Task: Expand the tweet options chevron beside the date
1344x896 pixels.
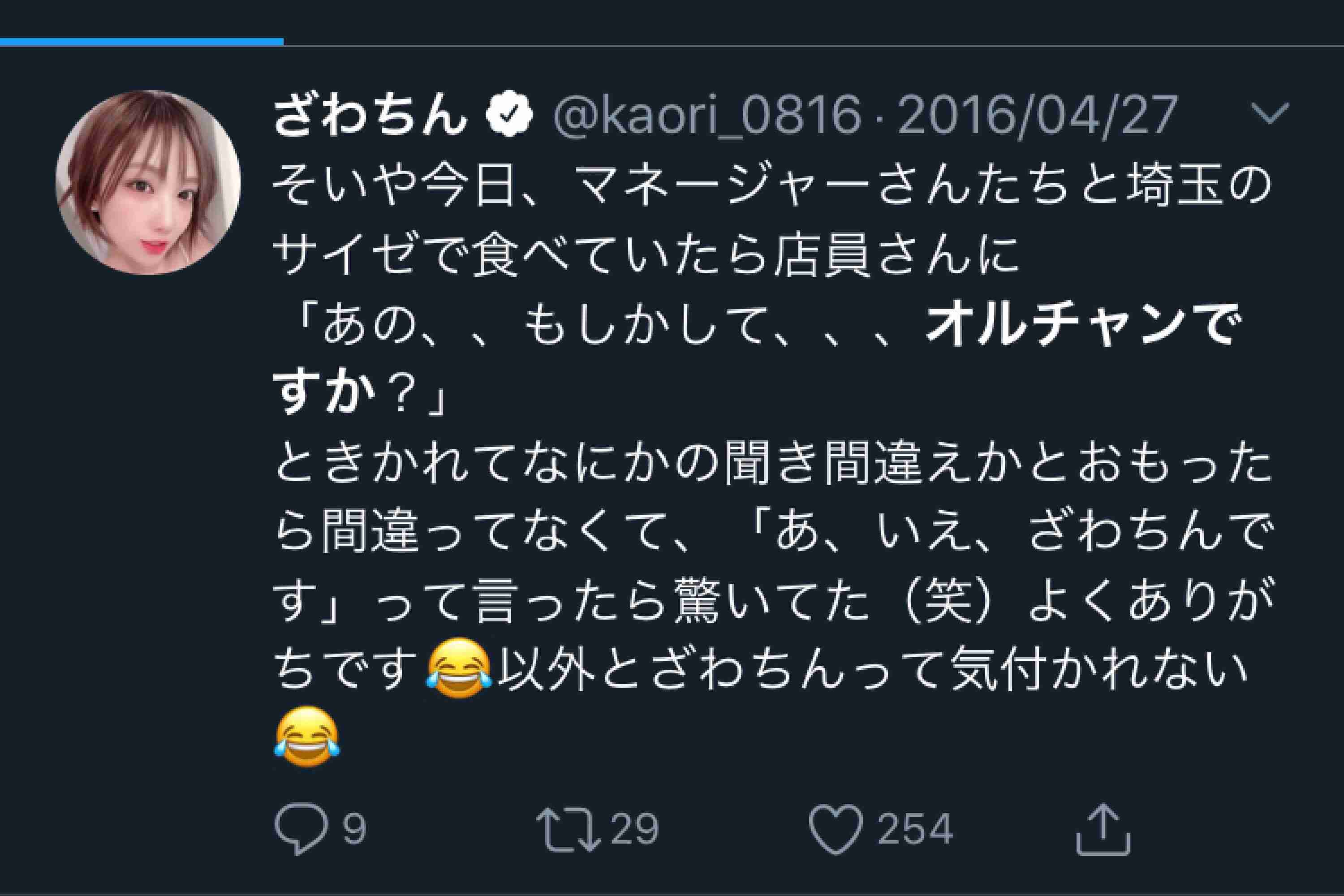Action: (x=1270, y=114)
